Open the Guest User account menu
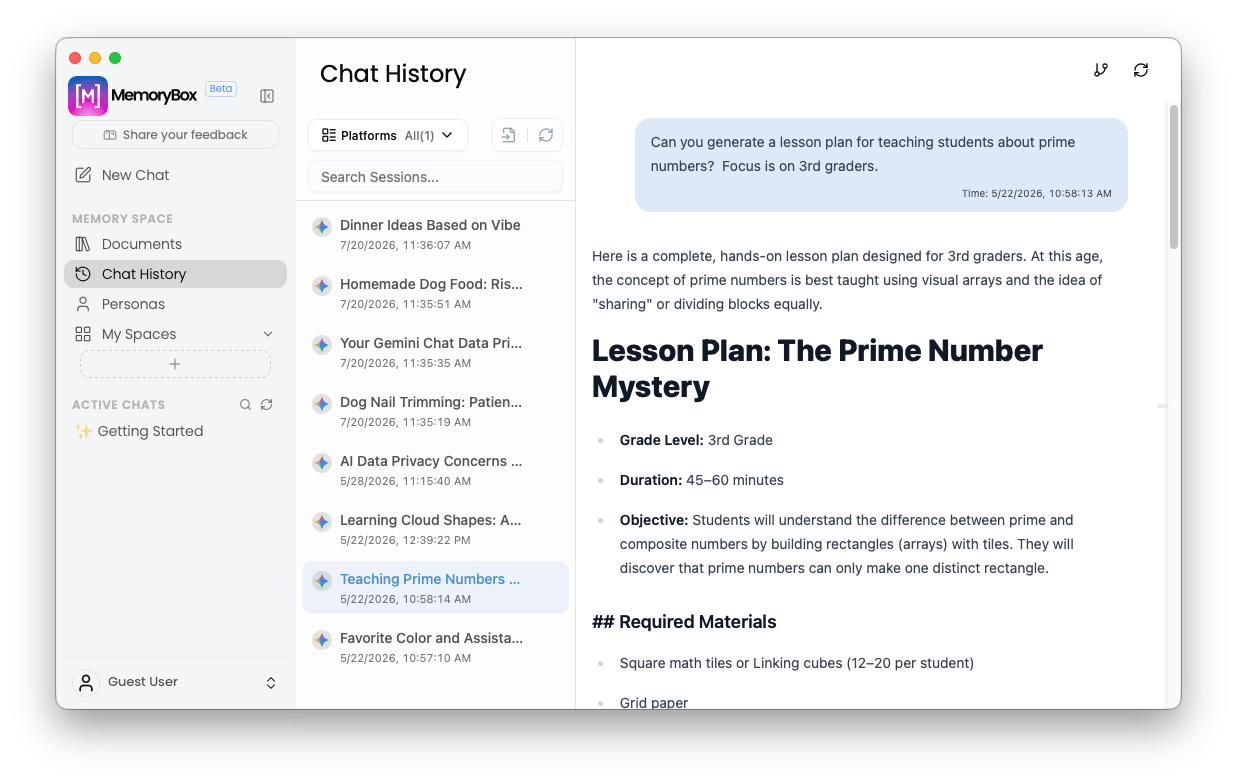 pyautogui.click(x=175, y=682)
